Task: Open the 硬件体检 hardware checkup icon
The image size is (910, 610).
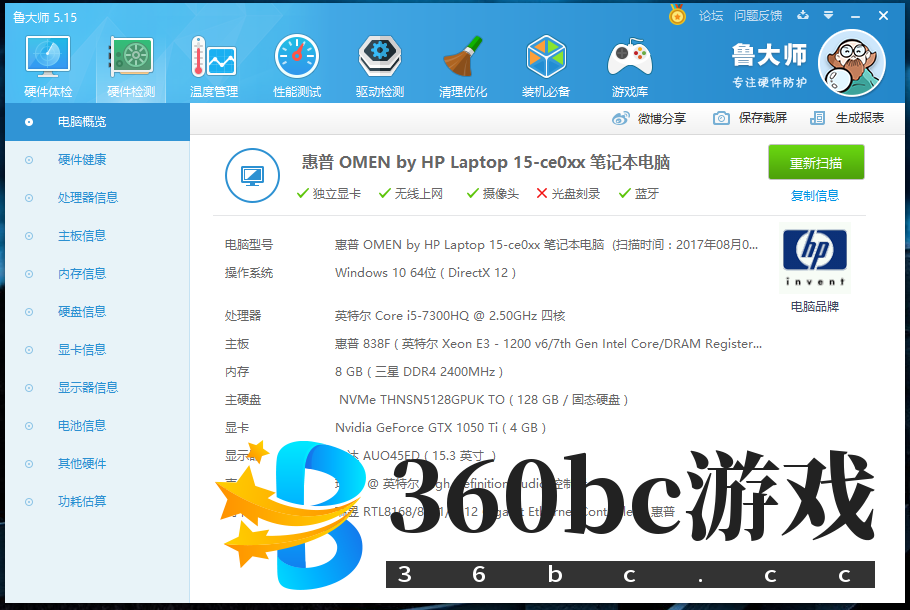Action: (x=47, y=62)
